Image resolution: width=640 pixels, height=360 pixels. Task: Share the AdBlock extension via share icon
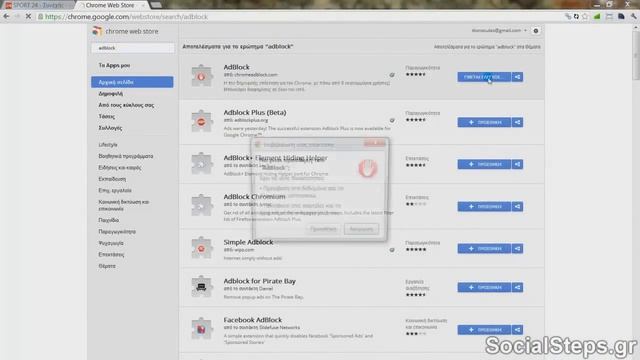coord(517,77)
